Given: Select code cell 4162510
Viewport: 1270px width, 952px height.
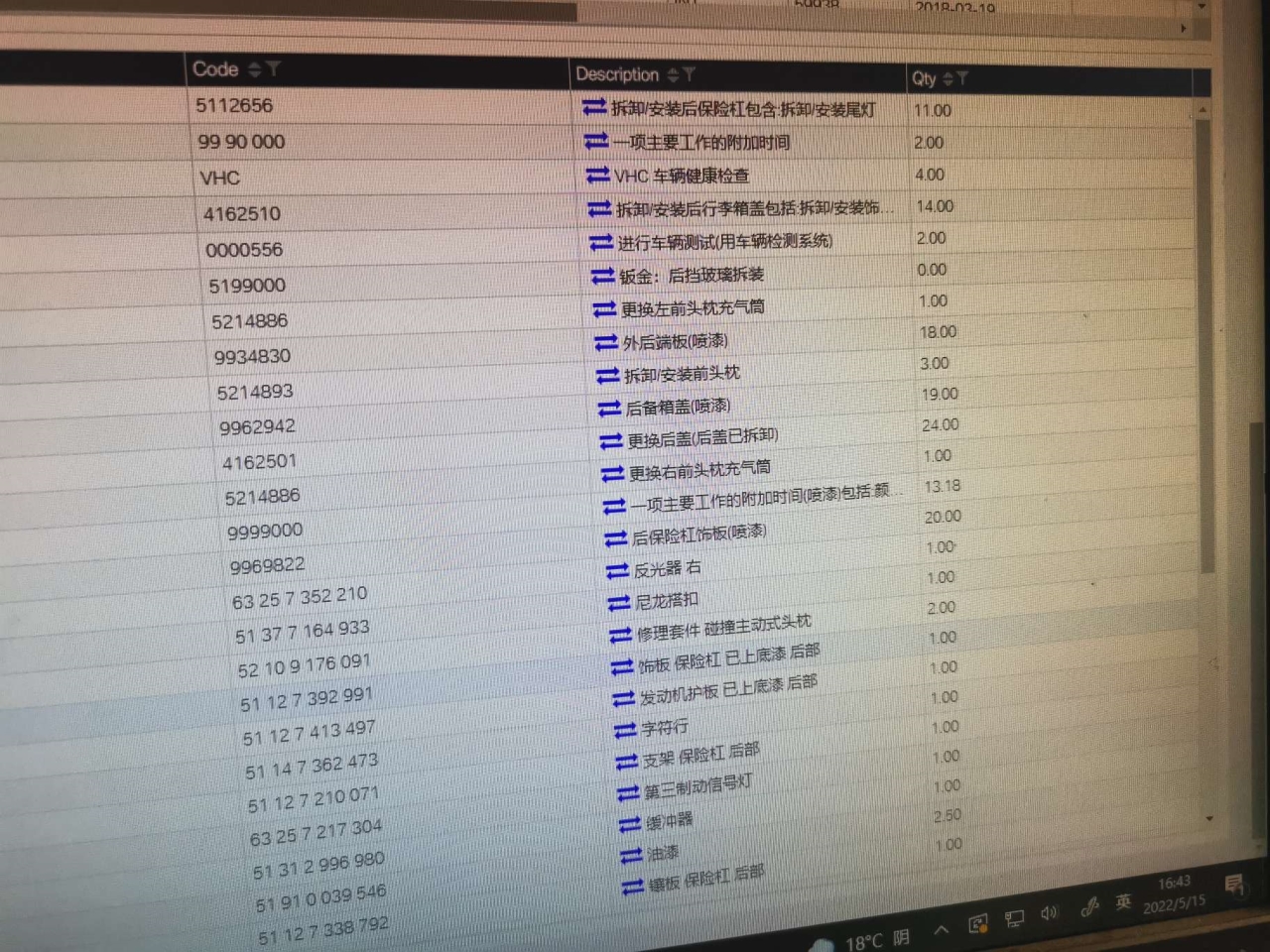Looking at the screenshot, I should point(242,214).
